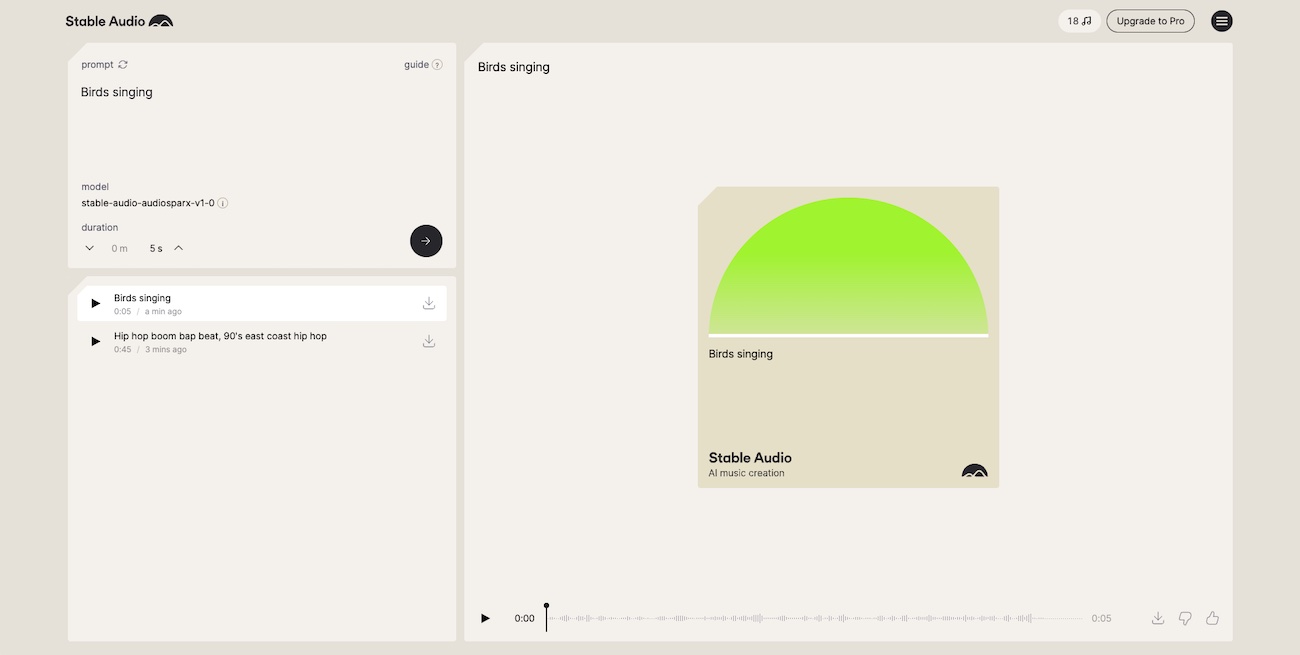The image size is (1300, 655).
Task: Increase duration with the up chevron
Action: 178,248
